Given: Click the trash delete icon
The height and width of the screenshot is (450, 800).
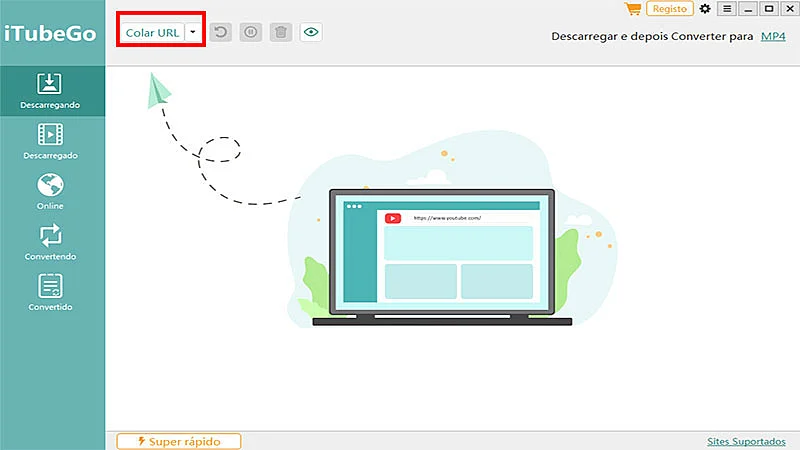Looking at the screenshot, I should tap(281, 32).
